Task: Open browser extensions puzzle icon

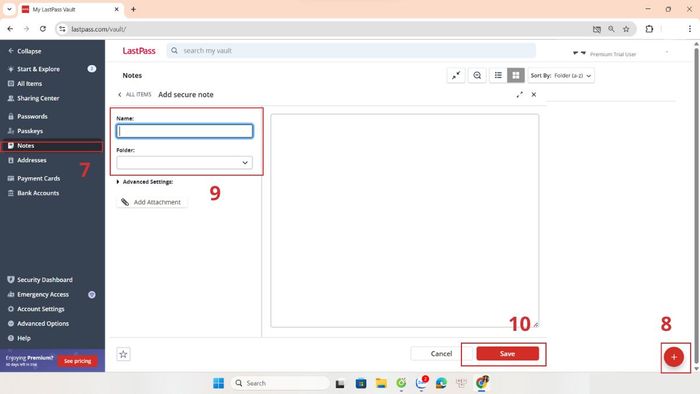Action: [649, 29]
